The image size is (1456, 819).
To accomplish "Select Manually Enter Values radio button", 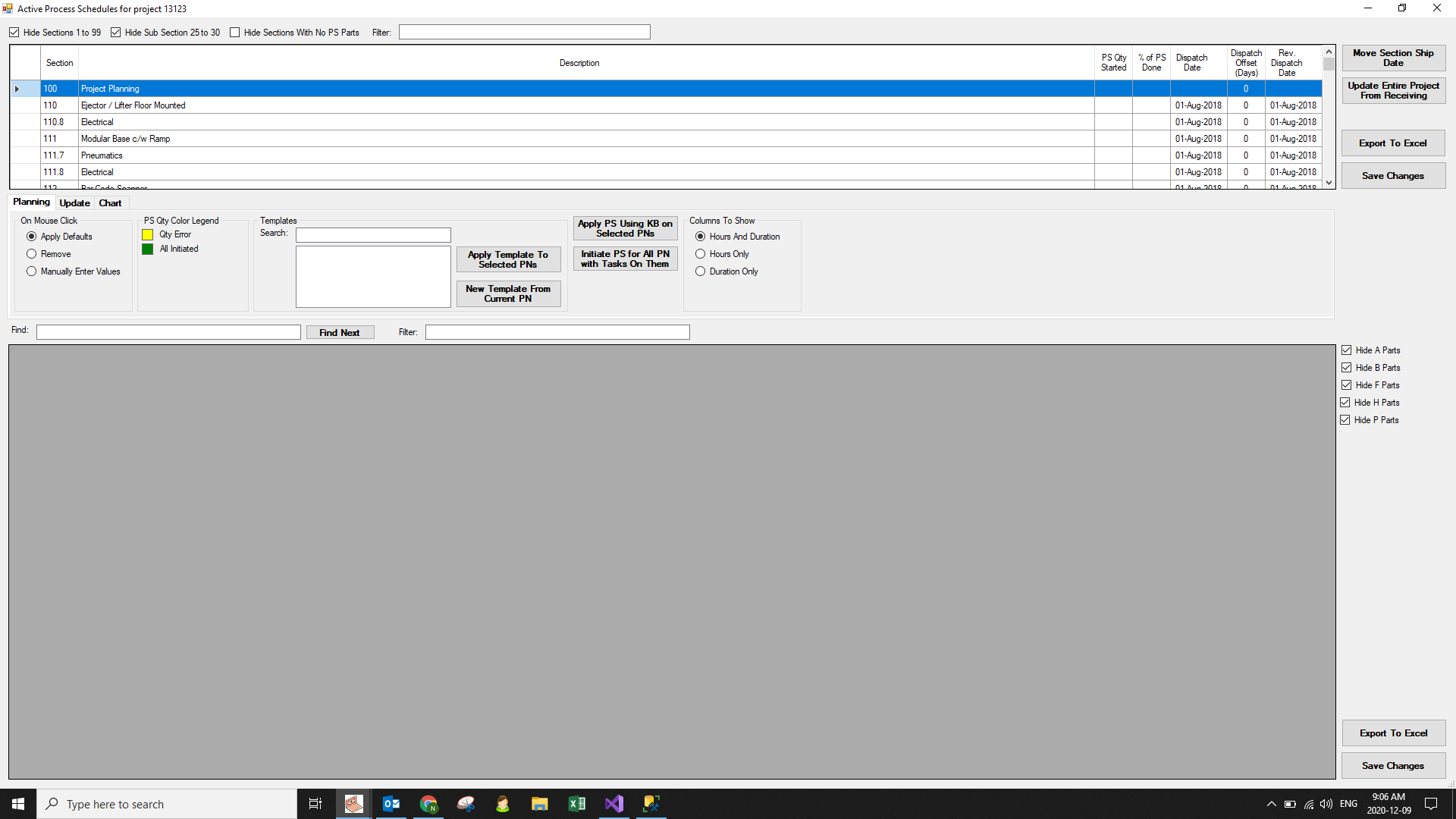I will [32, 271].
